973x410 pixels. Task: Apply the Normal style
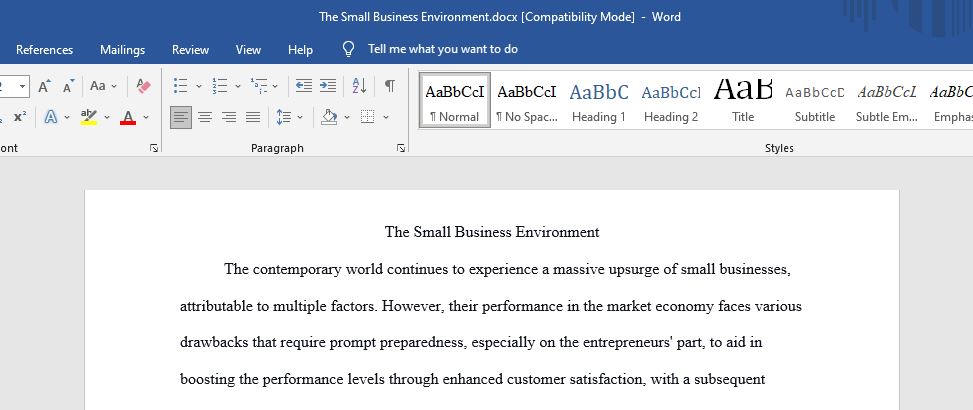pyautogui.click(x=455, y=100)
